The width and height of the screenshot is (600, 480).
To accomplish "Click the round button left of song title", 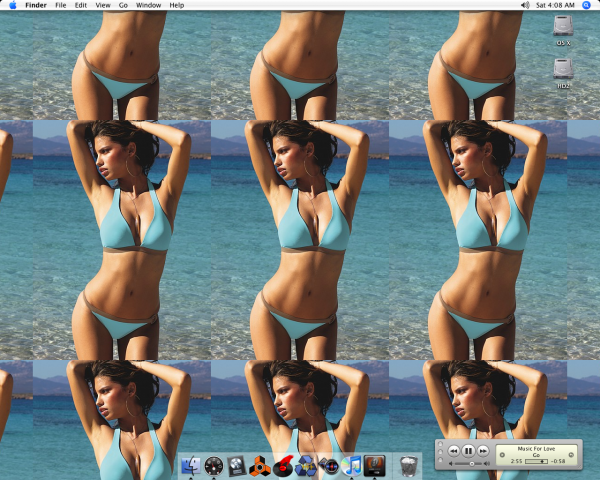I will (x=502, y=455).
